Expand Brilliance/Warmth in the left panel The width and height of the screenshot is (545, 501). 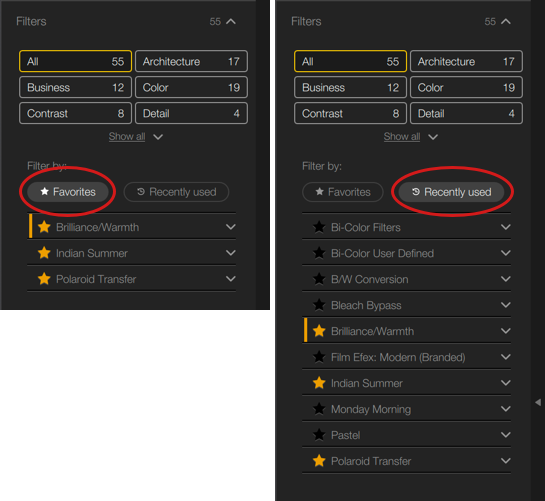tap(231, 227)
